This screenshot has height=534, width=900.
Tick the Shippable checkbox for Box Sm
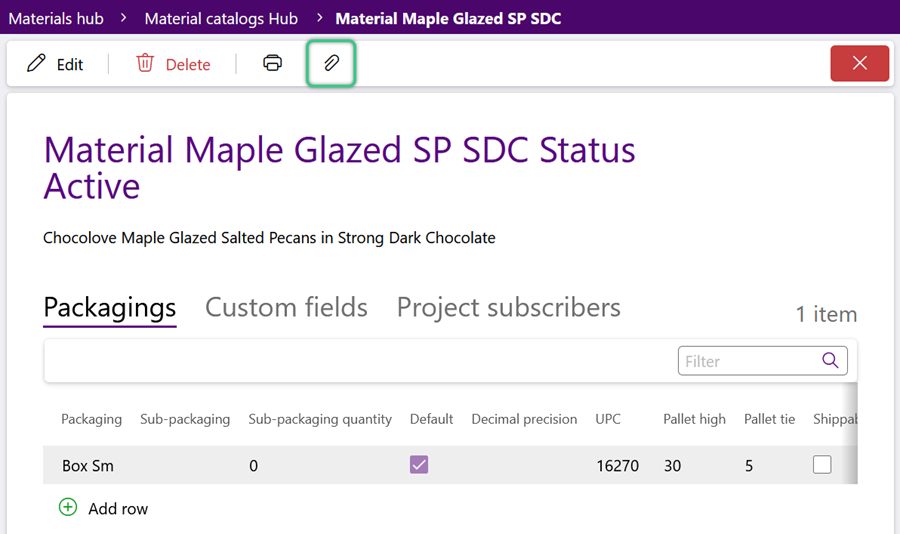pyautogui.click(x=822, y=465)
